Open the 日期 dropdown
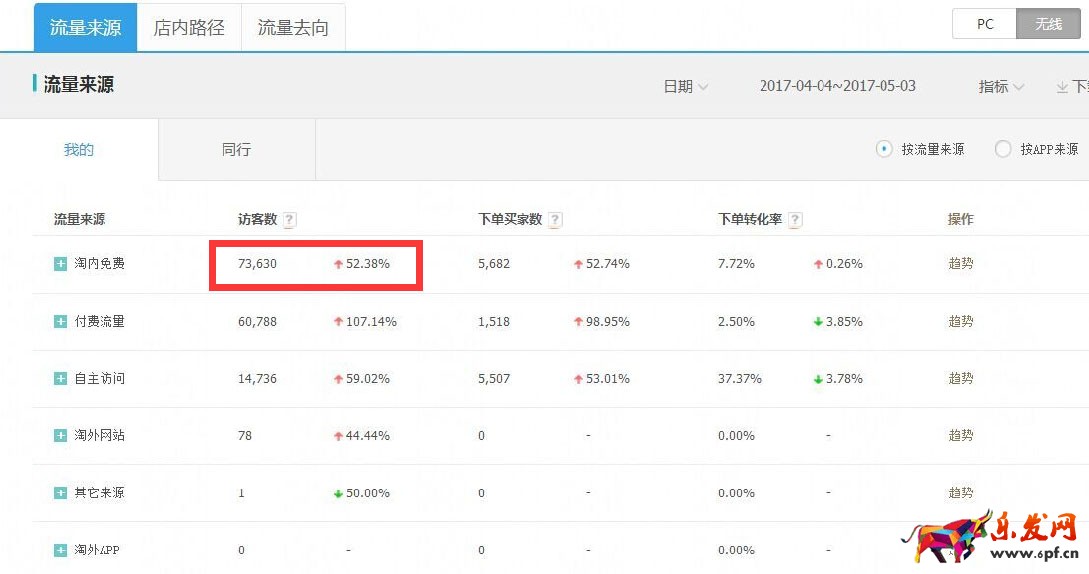Screen dimensions: 1089x574 tap(686, 87)
